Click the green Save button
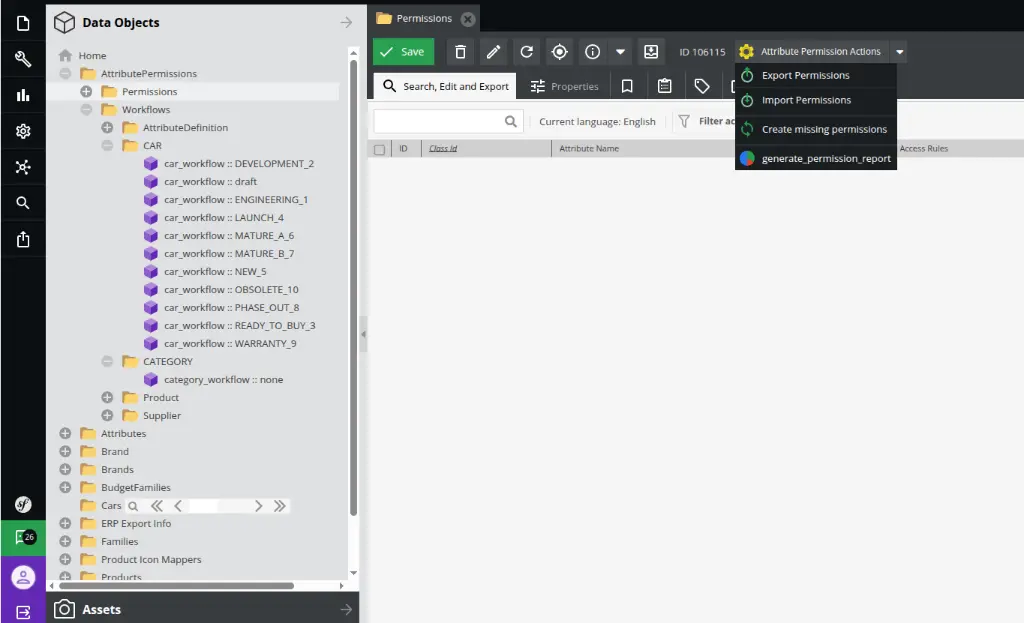 click(x=404, y=52)
